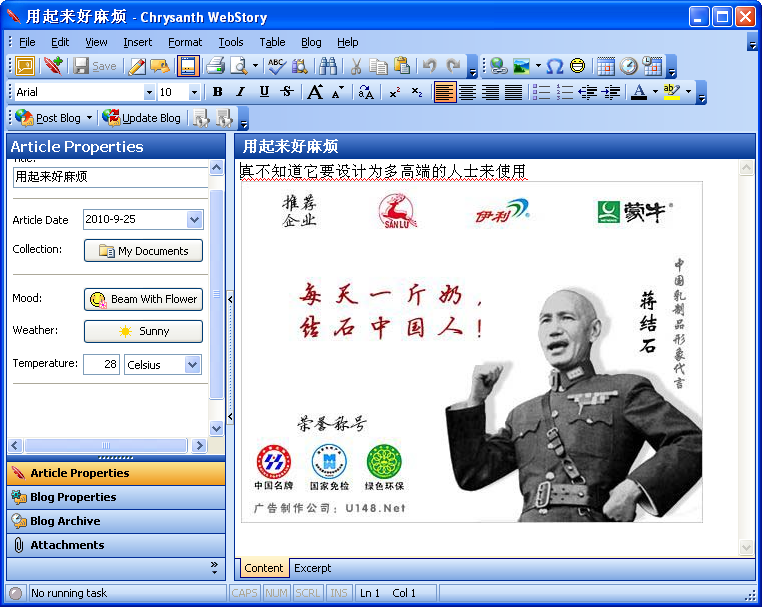The image size is (762, 607).
Task: Toggle bold formatting
Action: point(218,92)
